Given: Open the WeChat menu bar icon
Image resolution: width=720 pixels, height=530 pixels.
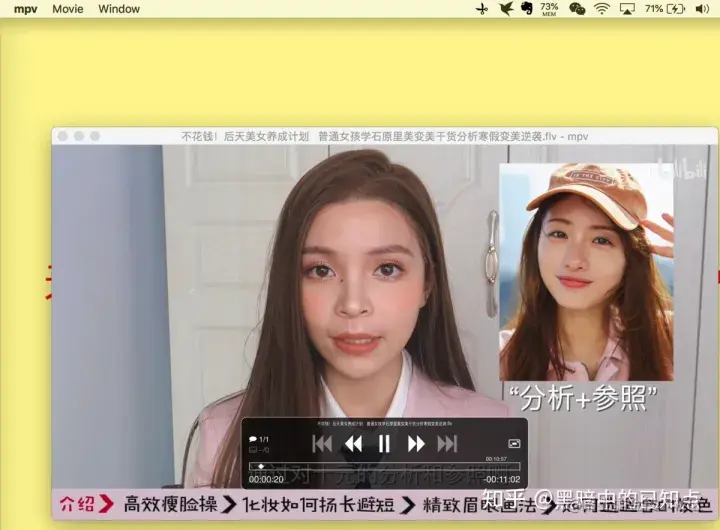Looking at the screenshot, I should coord(577,9).
